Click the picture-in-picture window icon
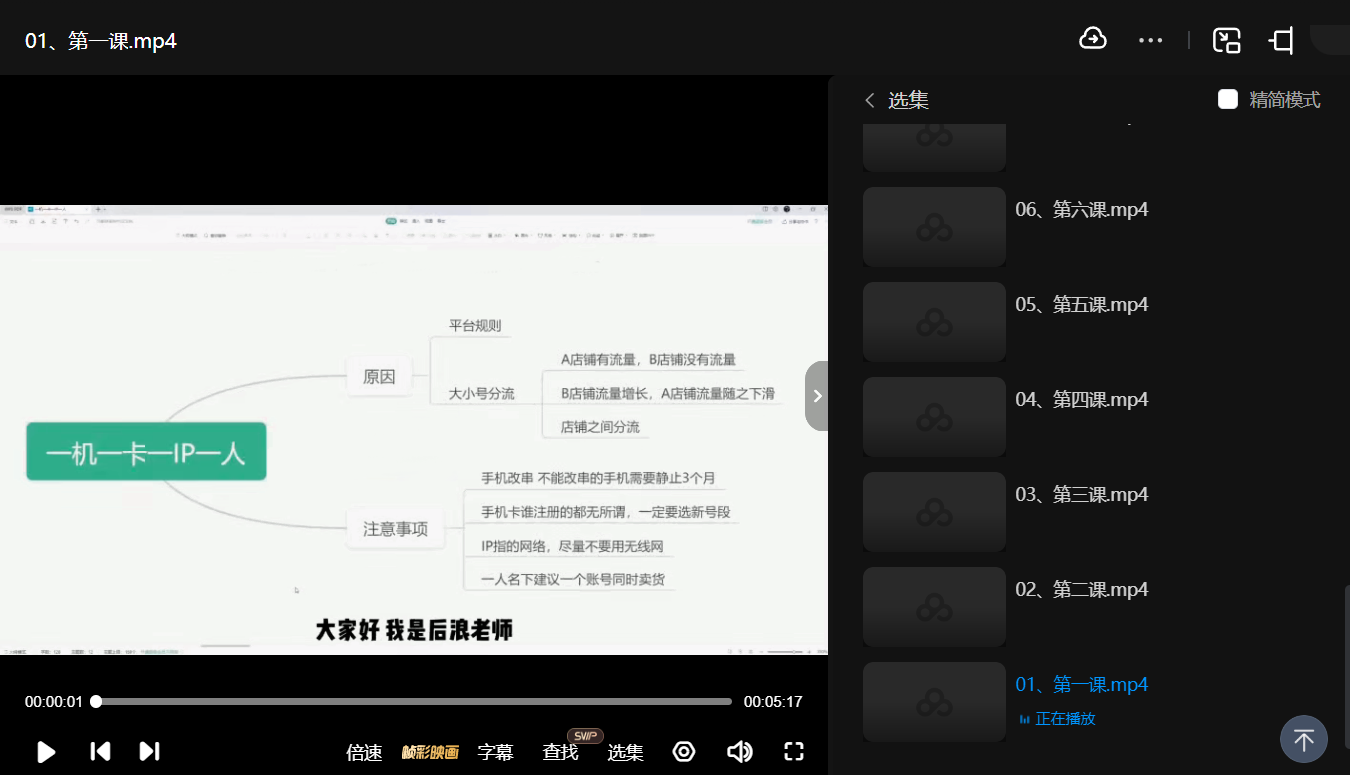1350x775 pixels. tap(1226, 40)
